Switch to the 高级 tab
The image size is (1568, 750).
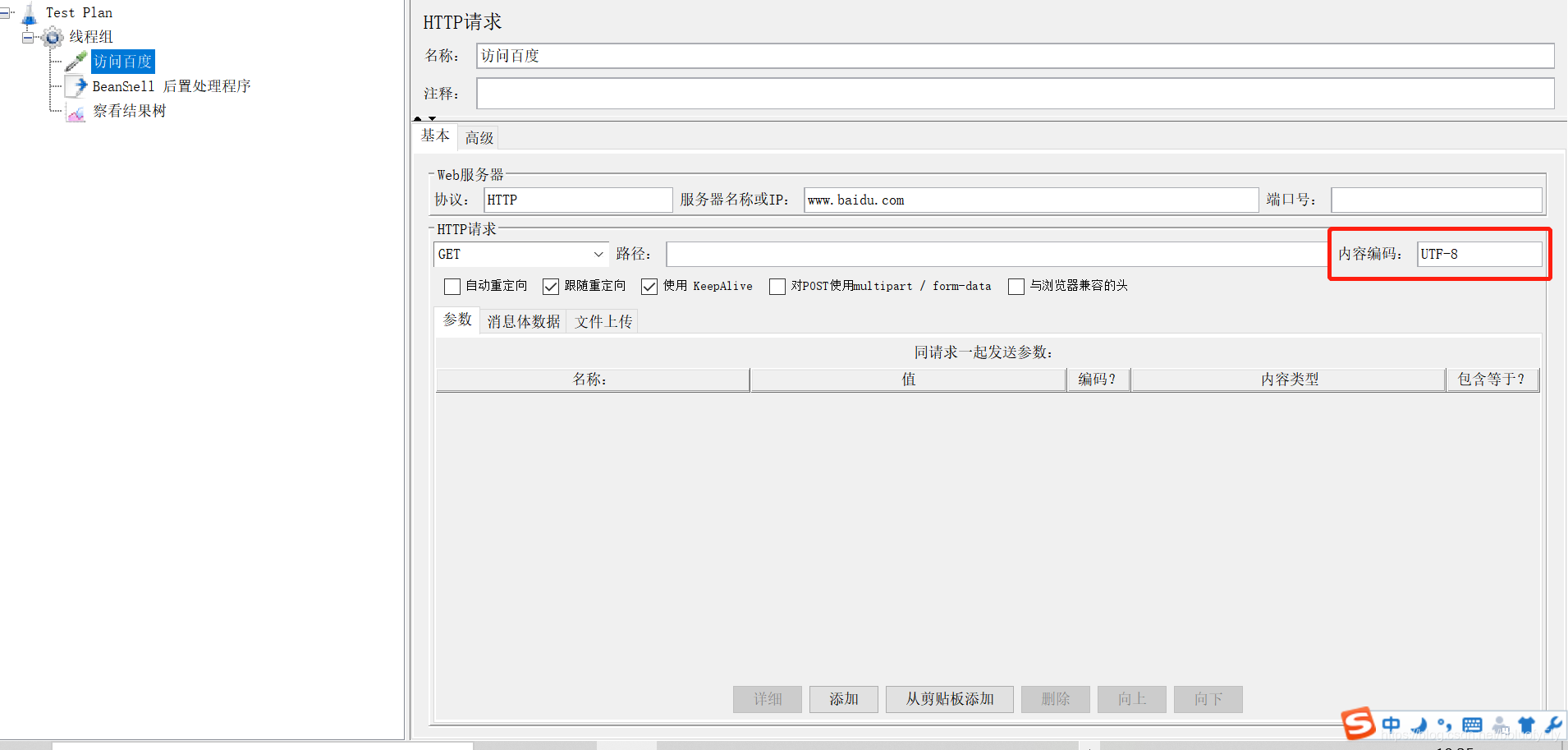(x=479, y=138)
